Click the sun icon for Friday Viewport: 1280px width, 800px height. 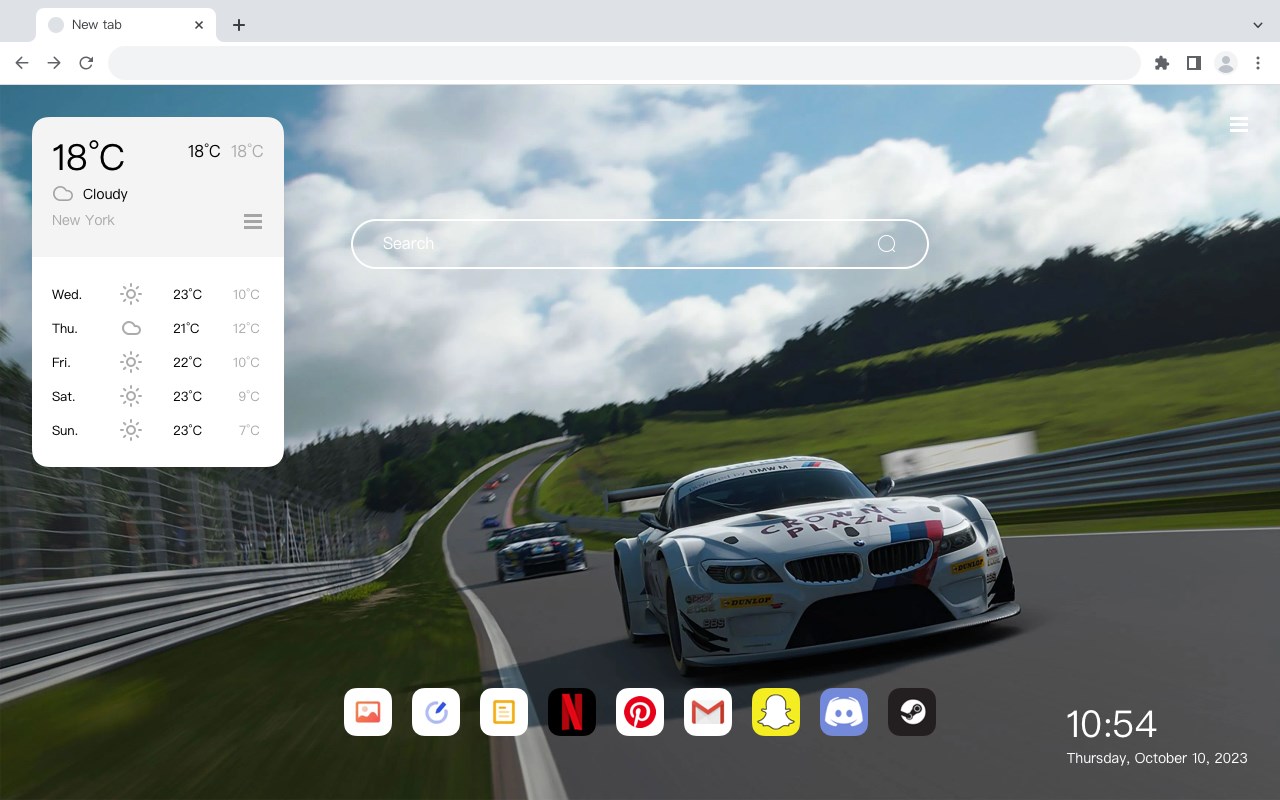click(x=131, y=362)
